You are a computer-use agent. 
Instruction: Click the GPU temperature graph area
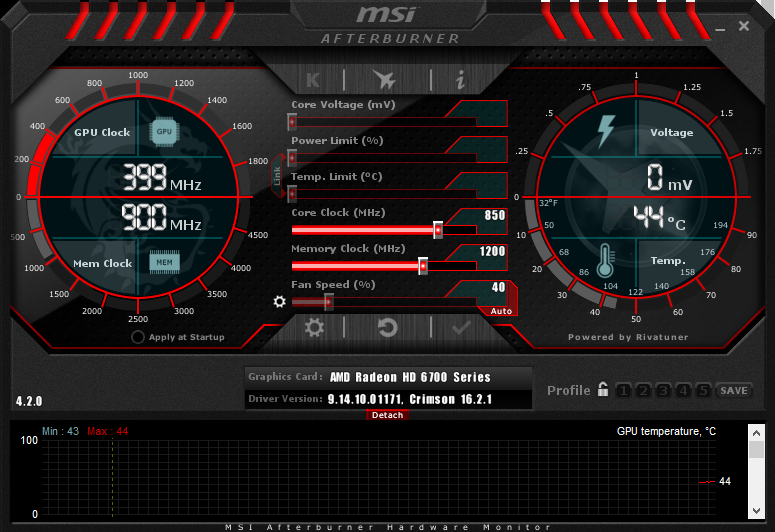(x=379, y=478)
